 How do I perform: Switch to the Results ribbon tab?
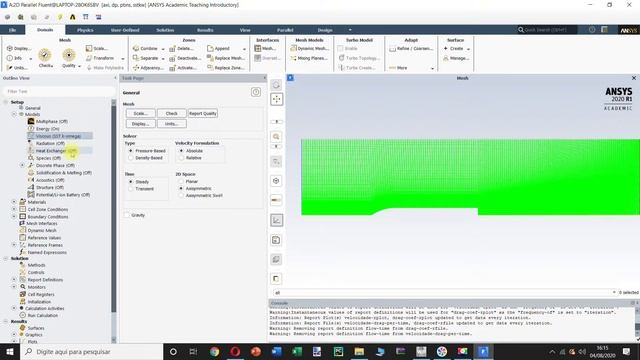205,30
